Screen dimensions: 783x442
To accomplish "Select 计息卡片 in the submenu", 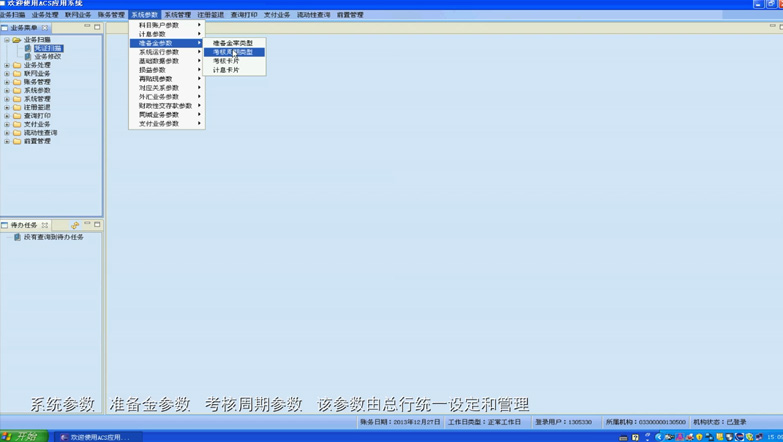I will coord(226,70).
